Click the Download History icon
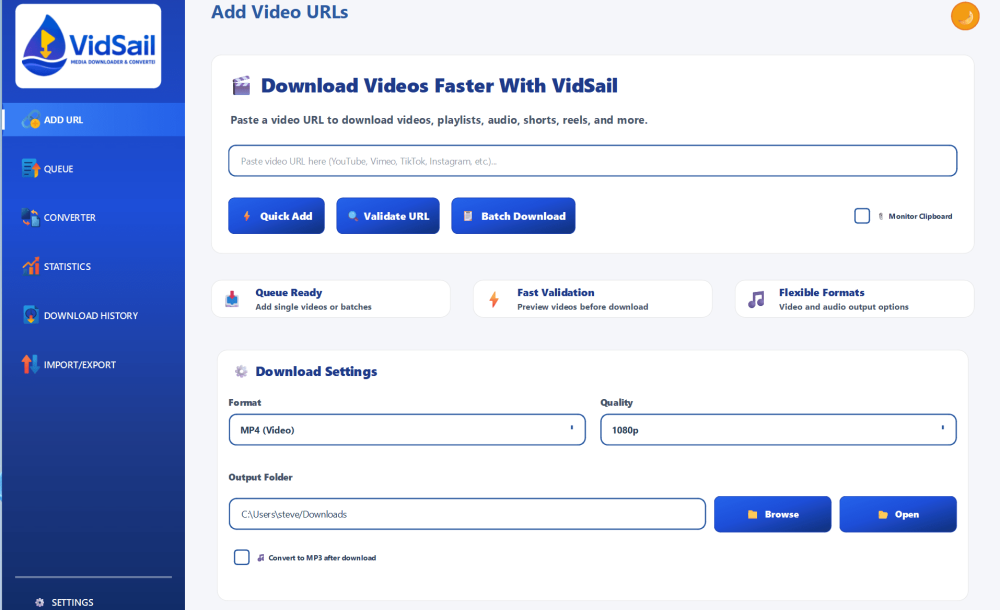Screen dimensions: 1000x610 (x=31, y=315)
